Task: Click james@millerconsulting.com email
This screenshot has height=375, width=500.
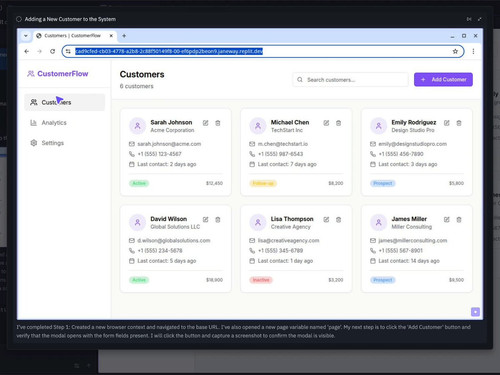Action: tap(413, 241)
